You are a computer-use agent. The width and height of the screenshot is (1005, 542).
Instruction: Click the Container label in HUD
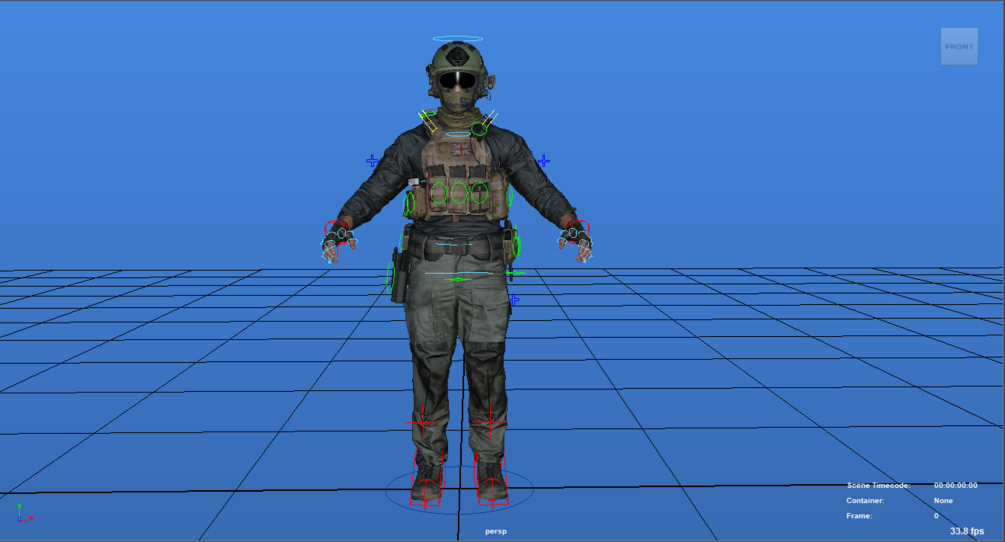coord(865,500)
